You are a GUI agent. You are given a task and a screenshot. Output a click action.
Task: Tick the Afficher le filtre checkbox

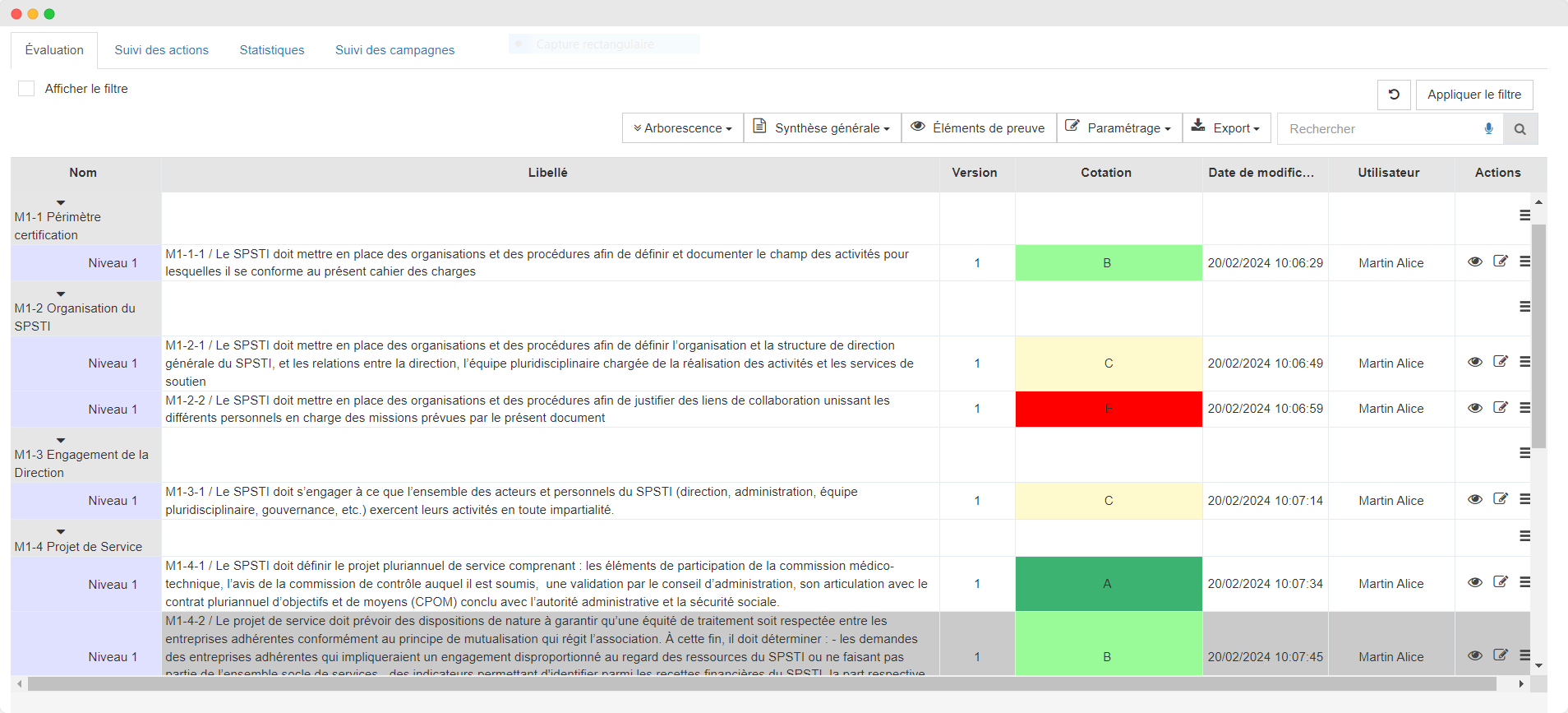pos(26,89)
